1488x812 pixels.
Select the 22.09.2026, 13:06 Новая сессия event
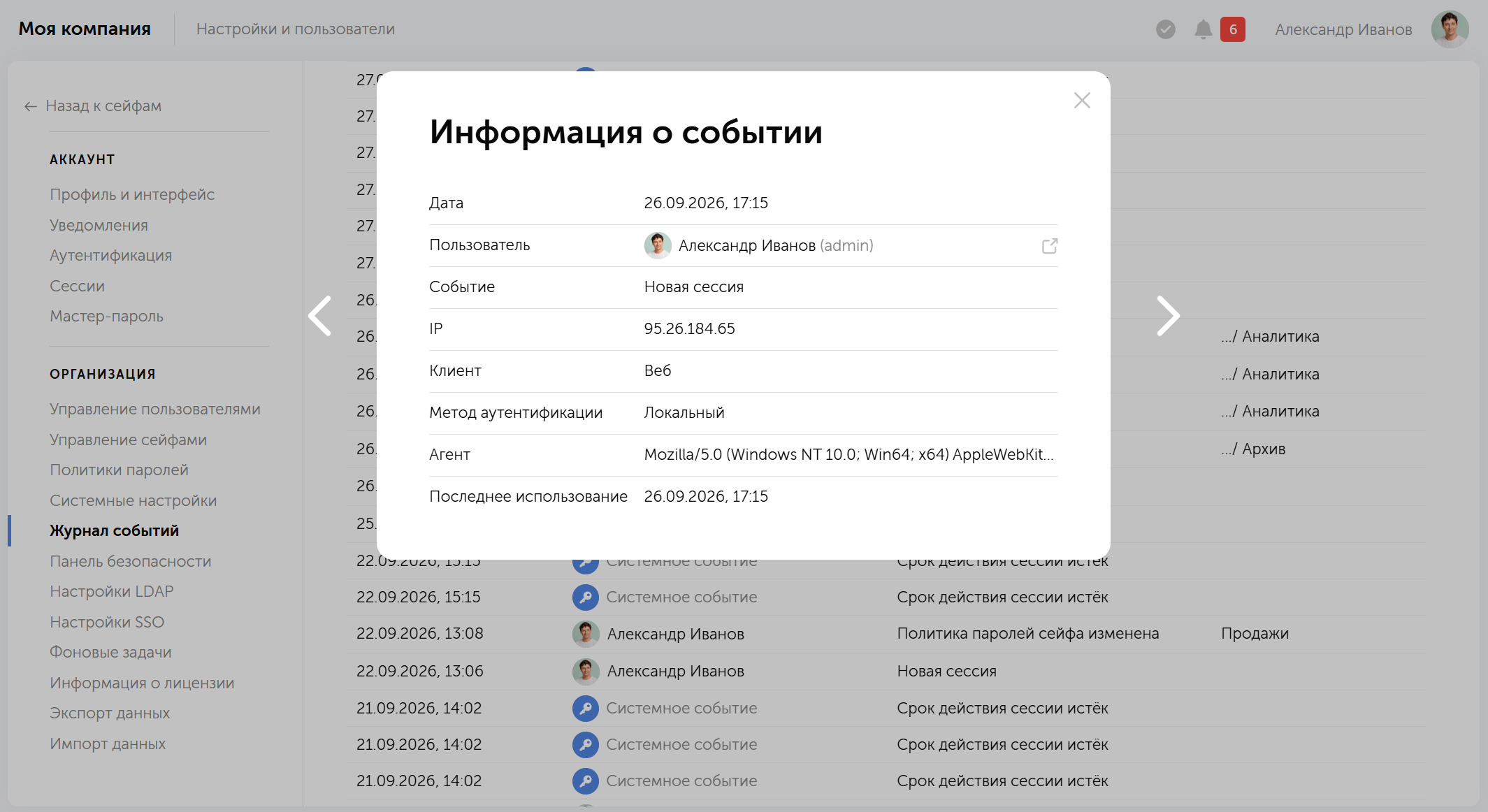click(x=886, y=672)
